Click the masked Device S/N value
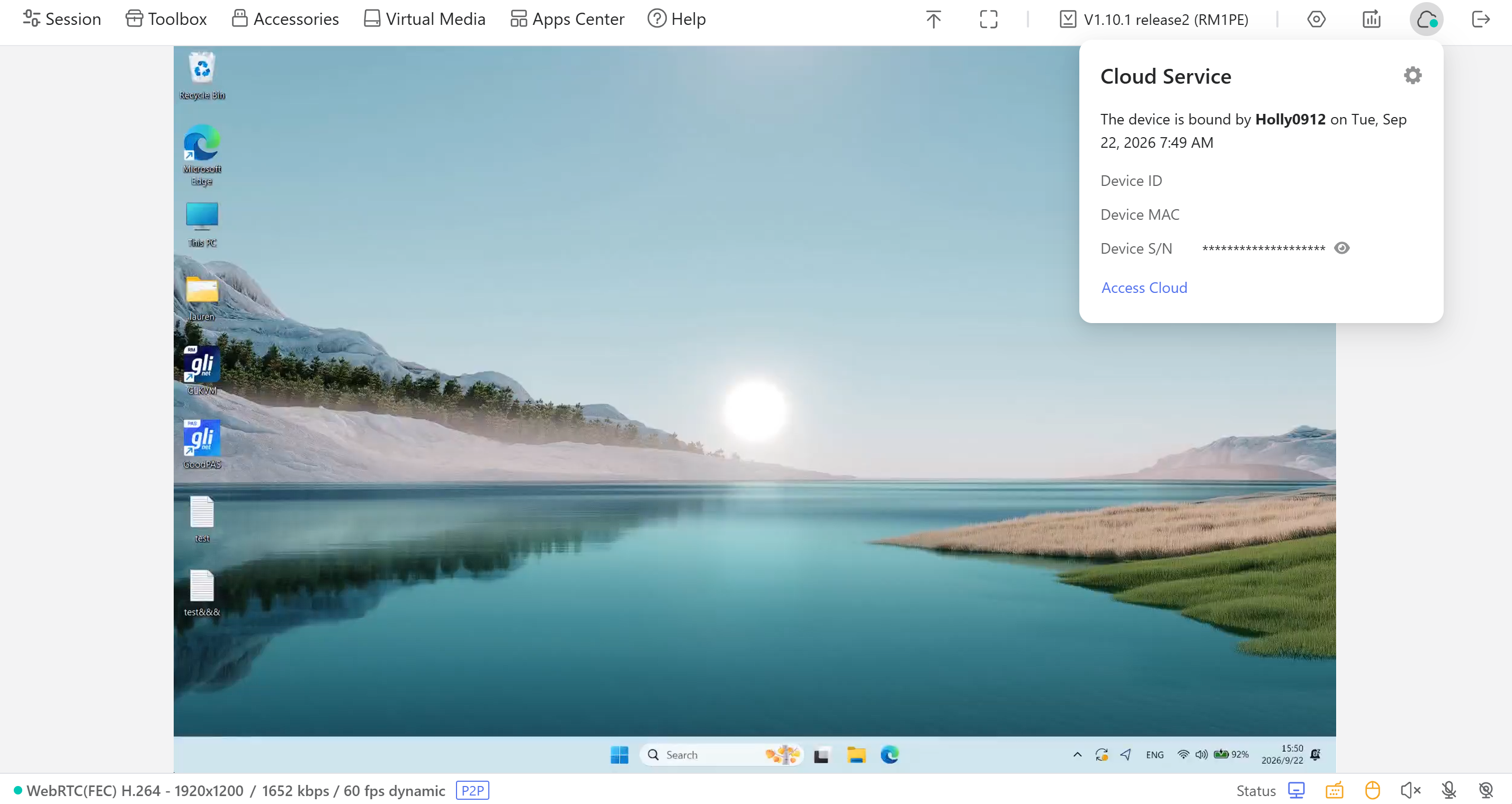This screenshot has width=1512, height=804. coord(1263,248)
